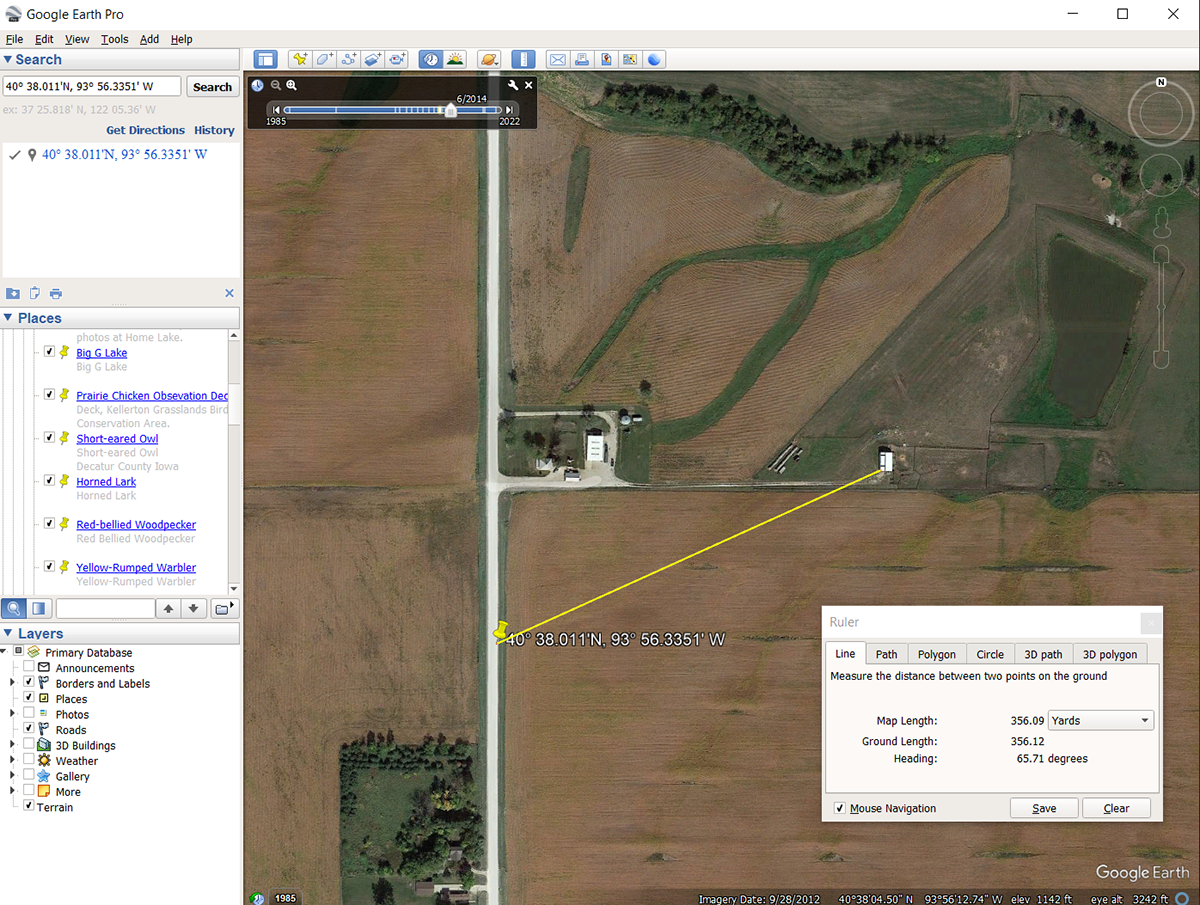
Task: Expand the Borders and Labels layer
Action: pos(13,683)
